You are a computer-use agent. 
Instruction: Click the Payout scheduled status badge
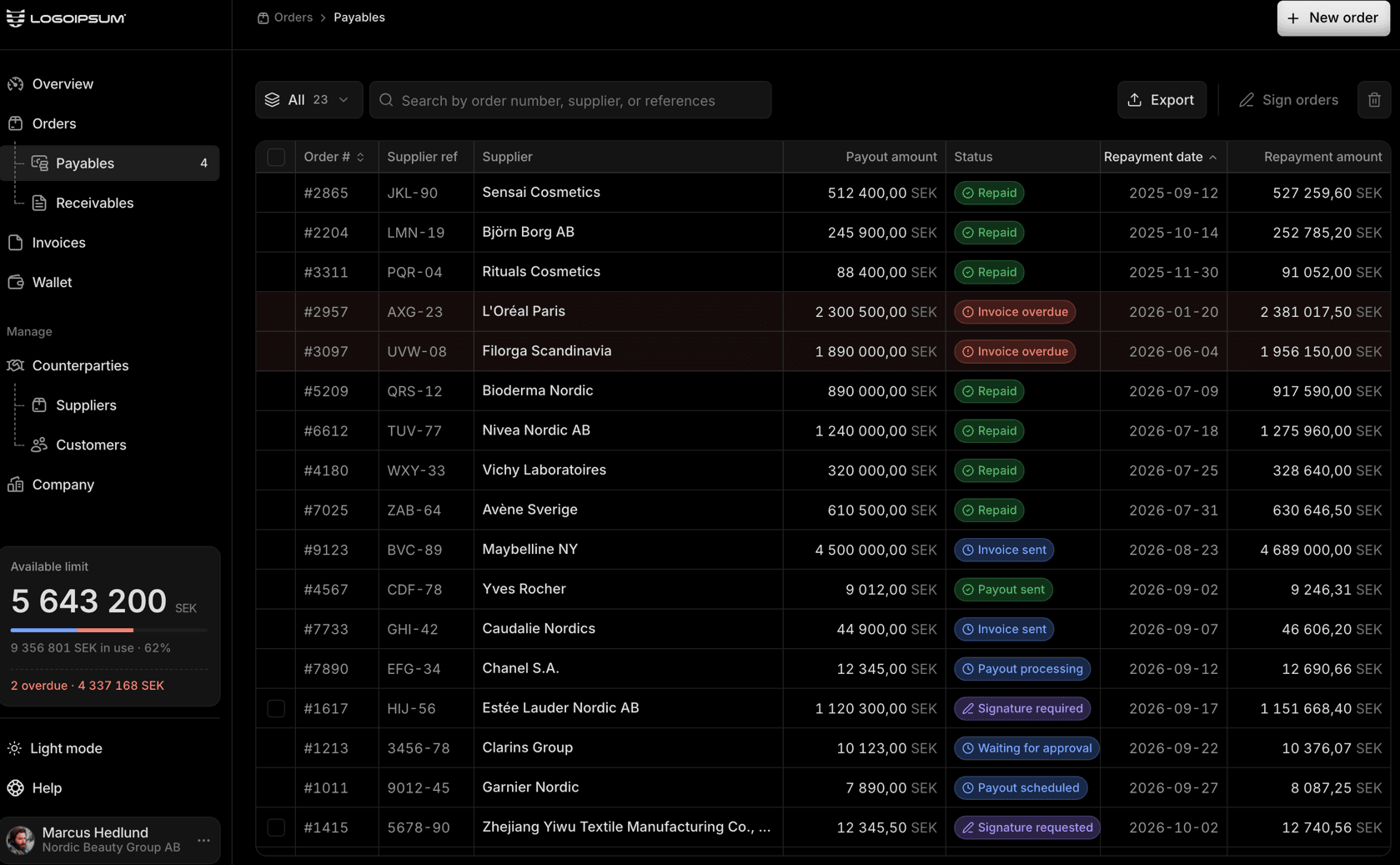[1021, 788]
